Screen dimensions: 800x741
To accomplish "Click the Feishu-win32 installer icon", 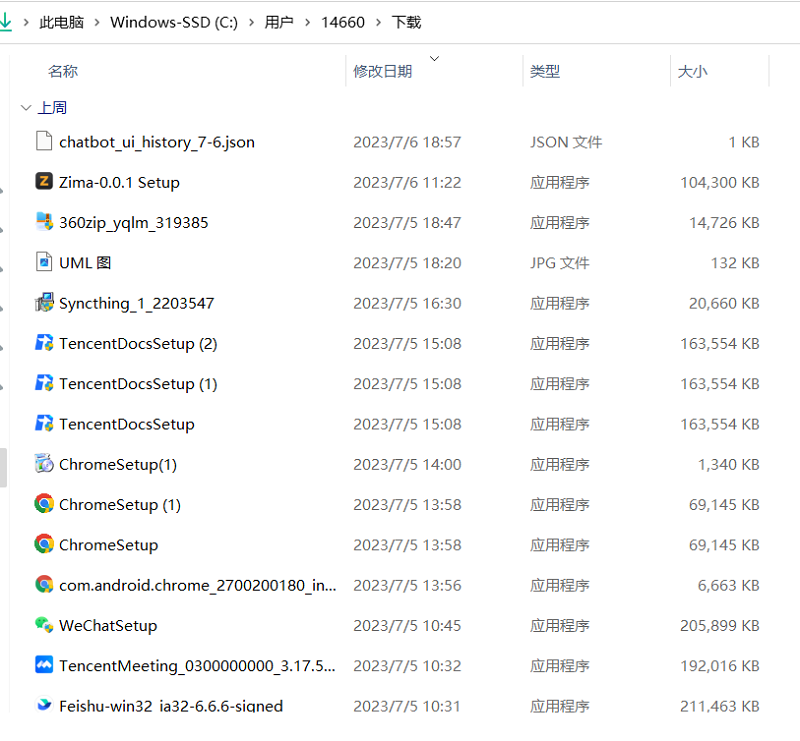I will [44, 705].
